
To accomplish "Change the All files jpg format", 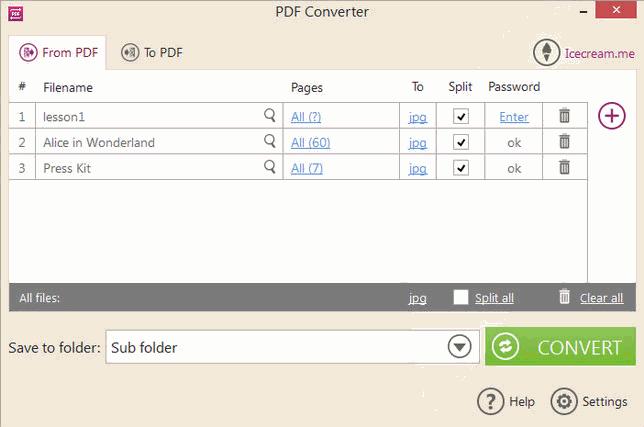I will pos(417,298).
